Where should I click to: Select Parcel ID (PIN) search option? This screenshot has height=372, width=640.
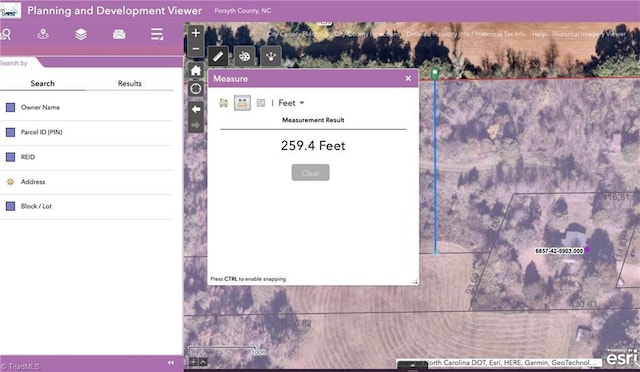87,132
